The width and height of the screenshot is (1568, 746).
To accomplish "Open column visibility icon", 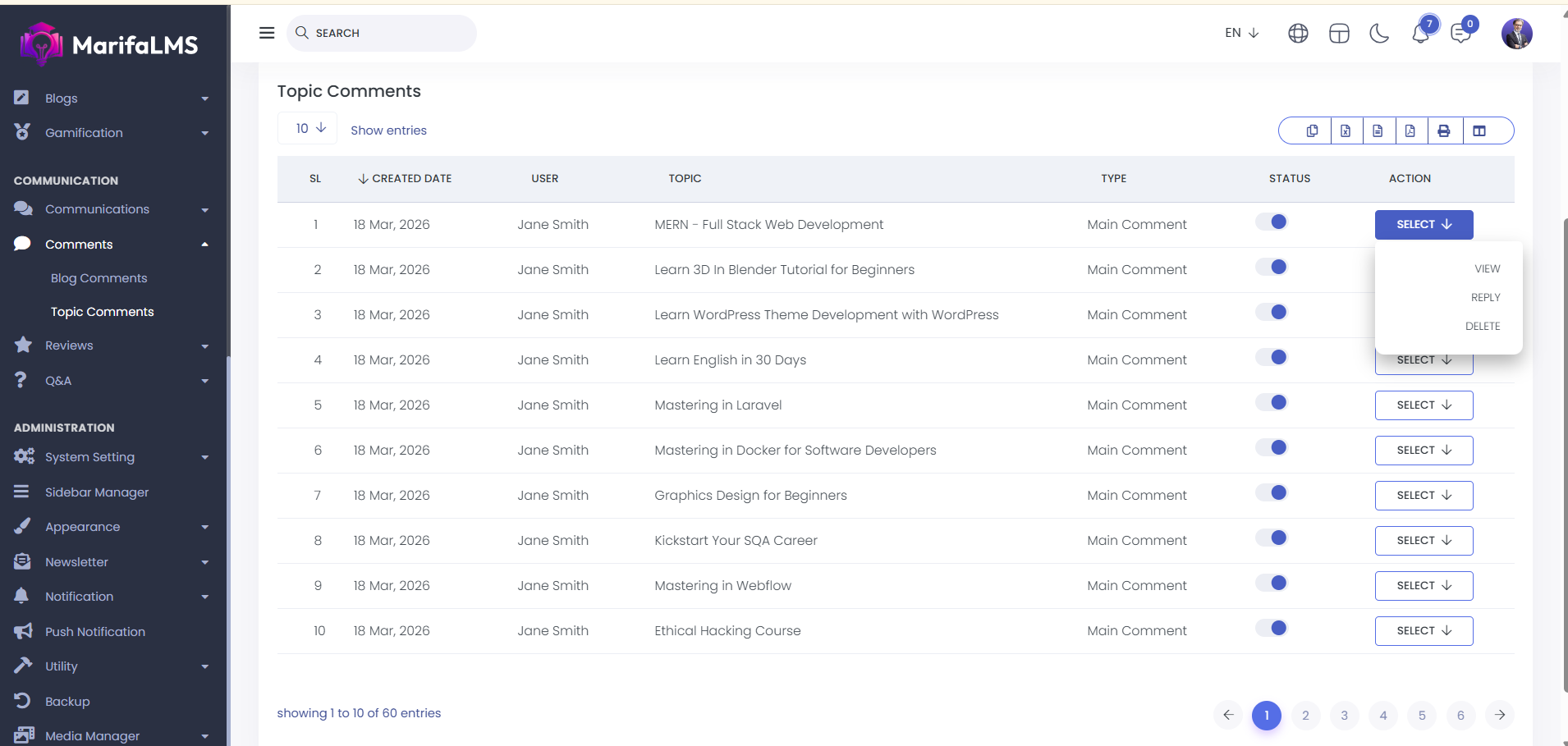I will [1479, 130].
